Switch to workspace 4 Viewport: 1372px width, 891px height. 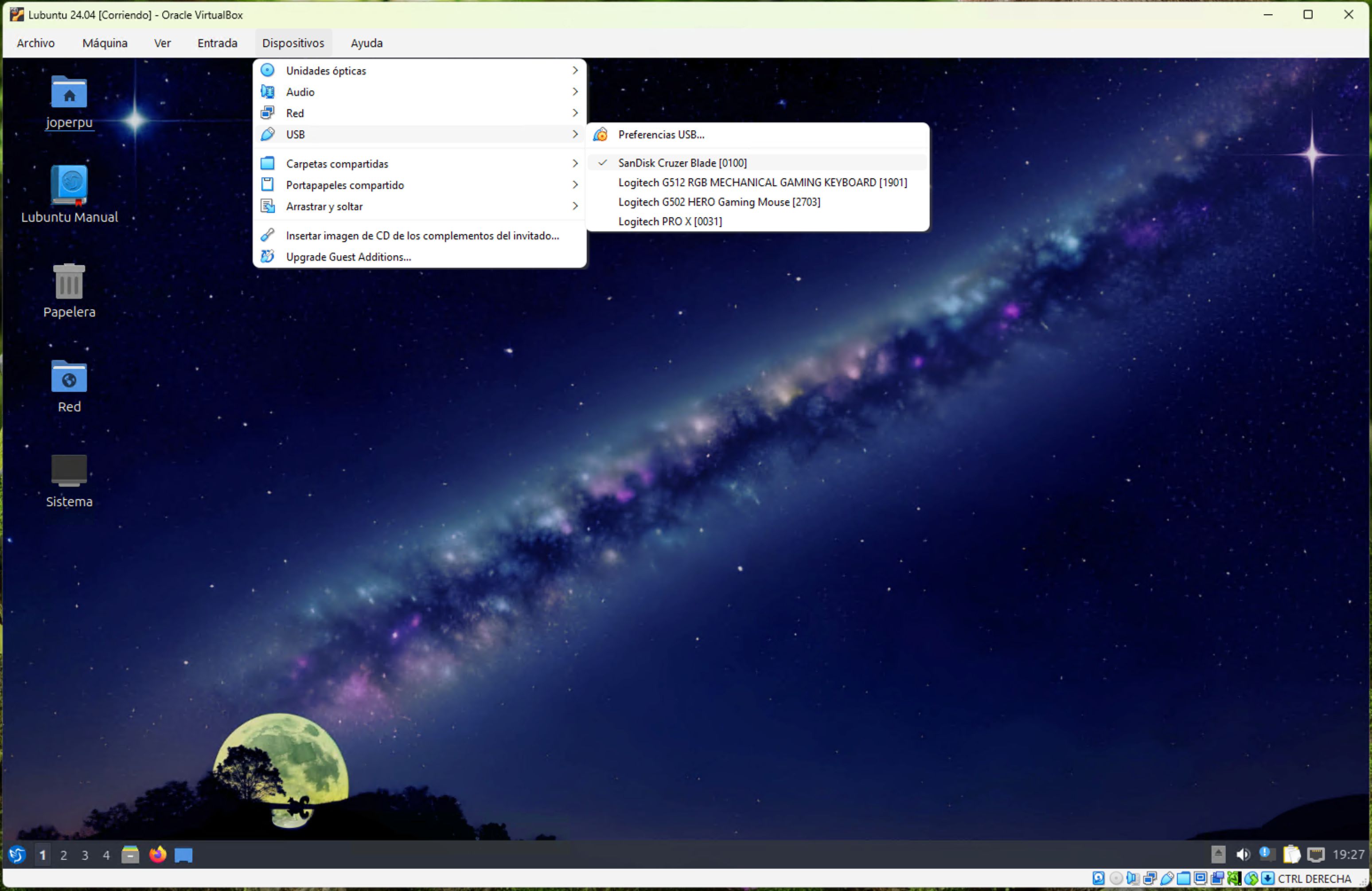point(106,855)
